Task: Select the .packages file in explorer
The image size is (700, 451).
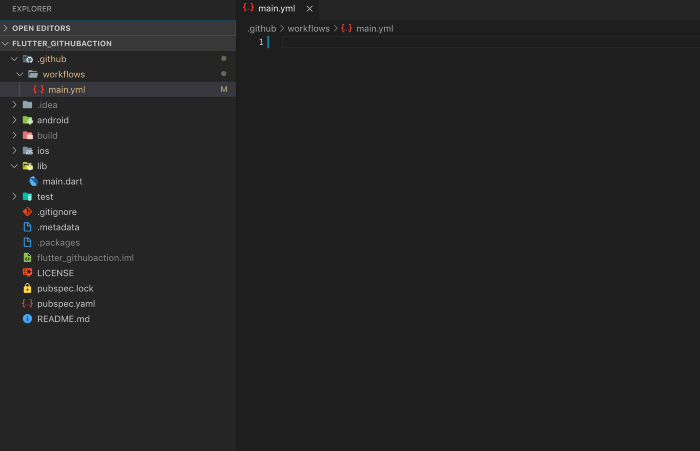Action: (x=58, y=242)
